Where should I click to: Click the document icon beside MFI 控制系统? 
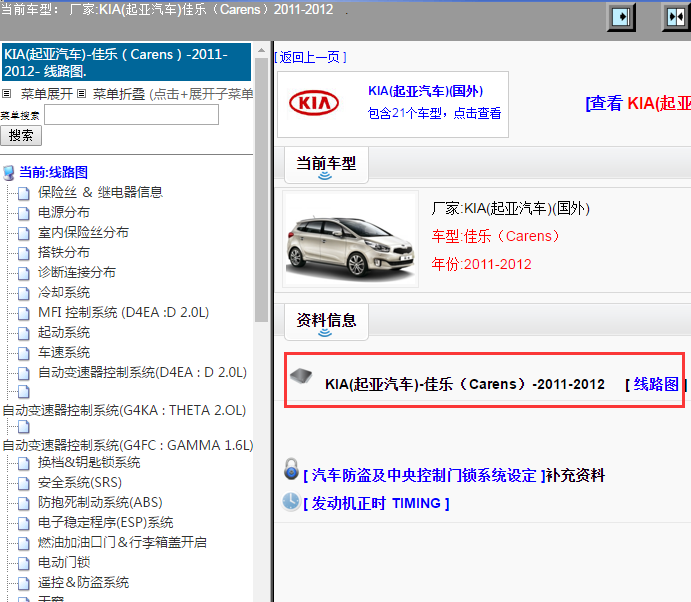pos(24,313)
